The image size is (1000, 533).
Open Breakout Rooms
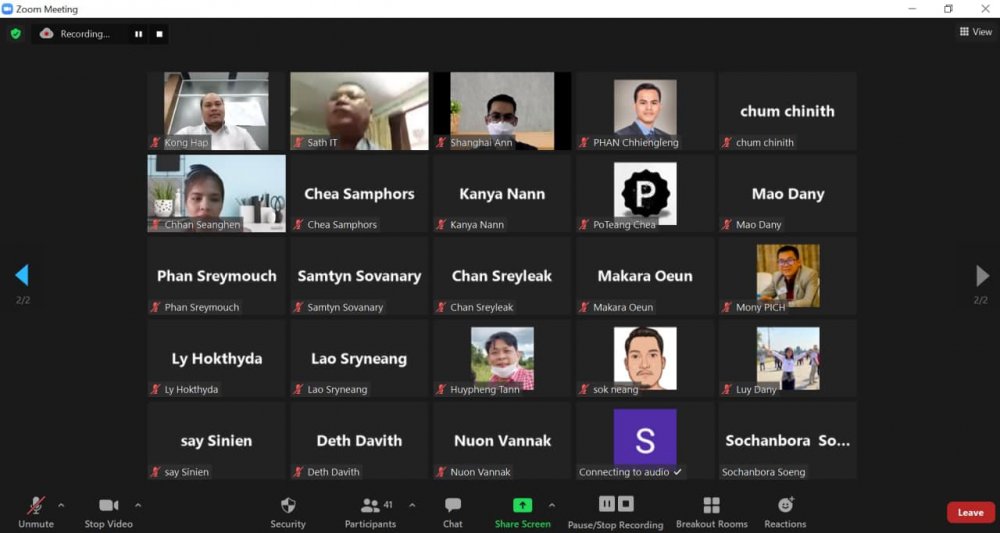pos(711,506)
